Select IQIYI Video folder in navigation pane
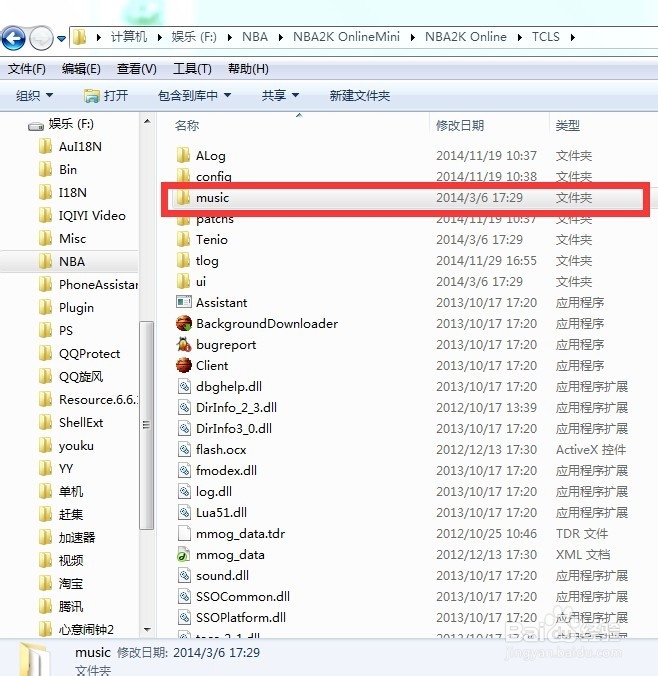This screenshot has width=658, height=676. (82, 215)
